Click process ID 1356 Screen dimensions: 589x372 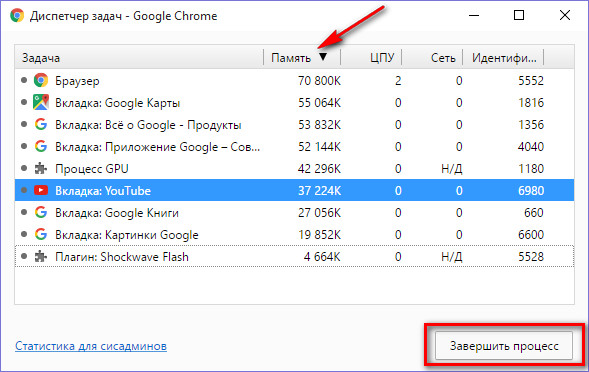coord(531,124)
